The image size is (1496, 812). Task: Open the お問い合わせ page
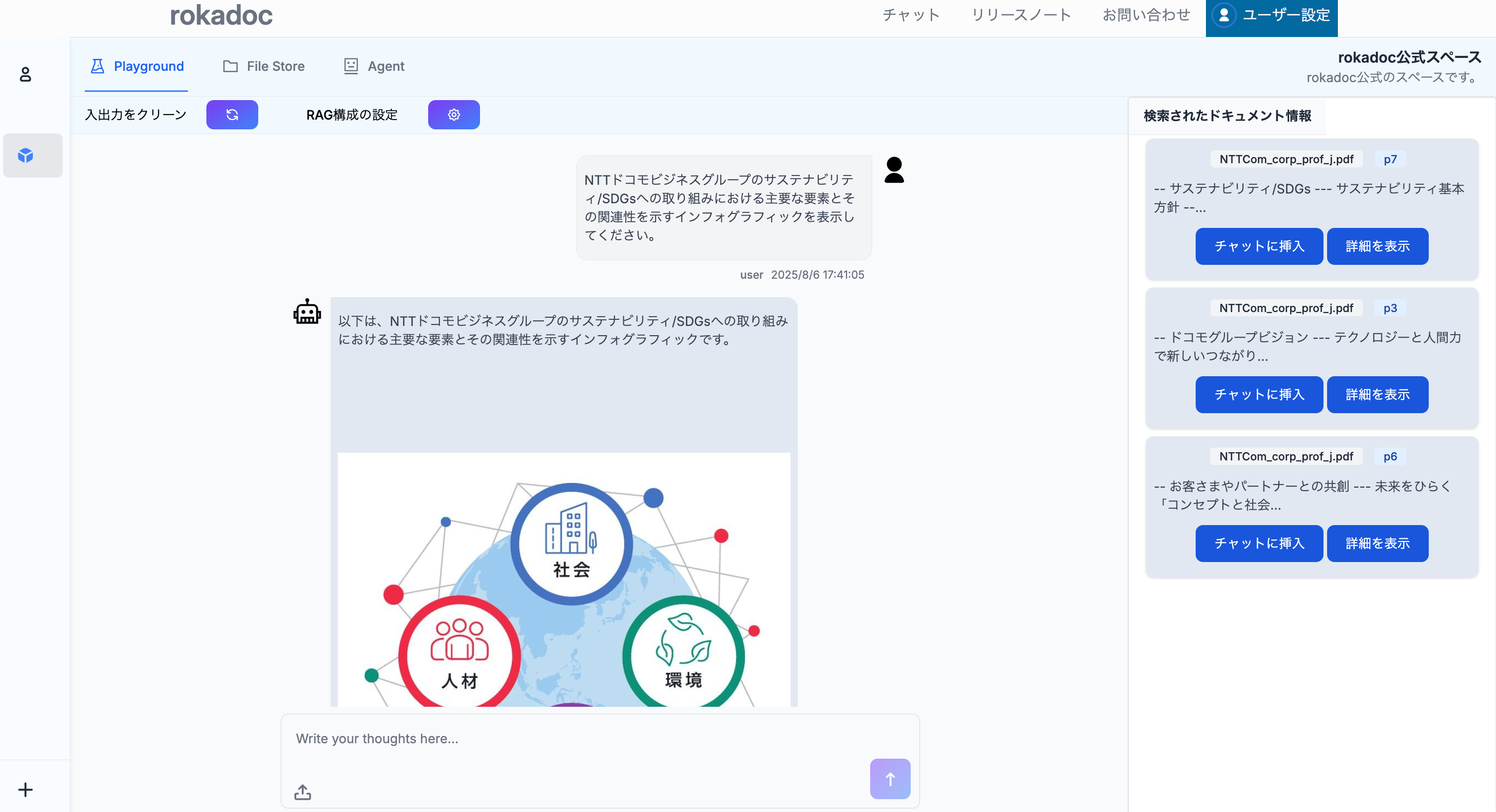coord(1146,15)
